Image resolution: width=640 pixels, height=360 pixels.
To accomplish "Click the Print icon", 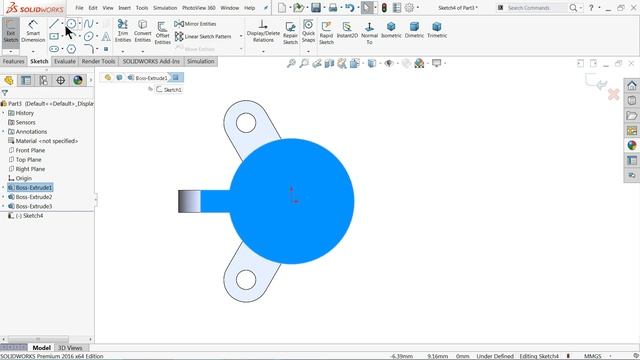I will pos(333,8).
